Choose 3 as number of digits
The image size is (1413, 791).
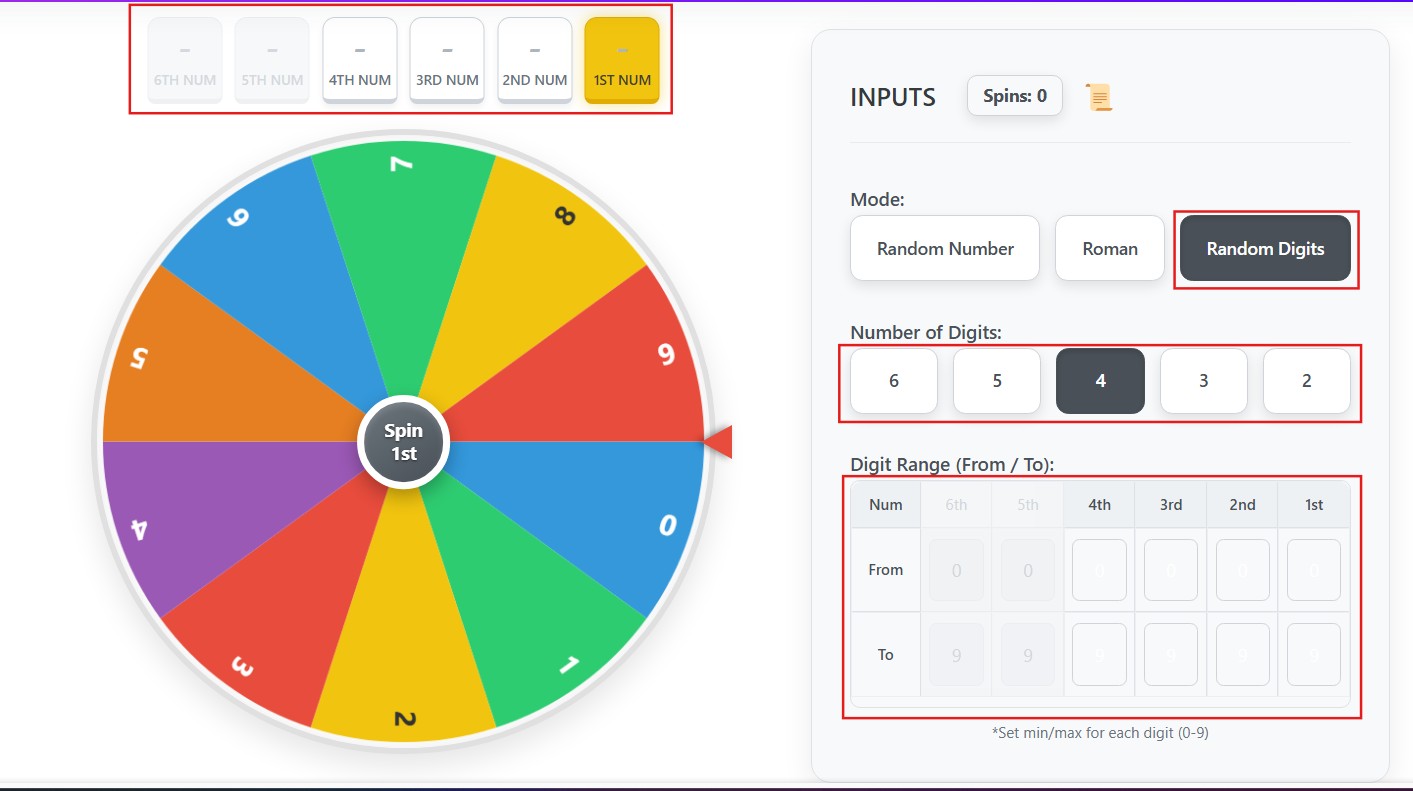tap(1204, 380)
